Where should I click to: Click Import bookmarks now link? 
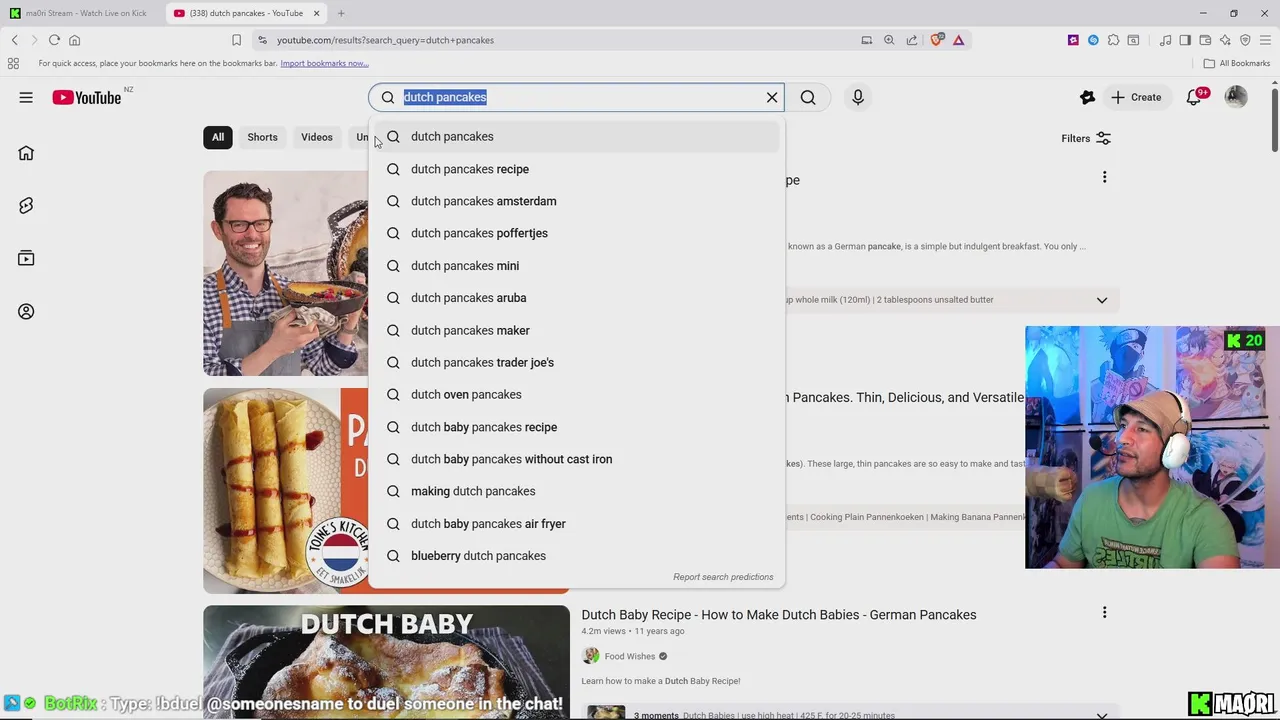tap(324, 63)
